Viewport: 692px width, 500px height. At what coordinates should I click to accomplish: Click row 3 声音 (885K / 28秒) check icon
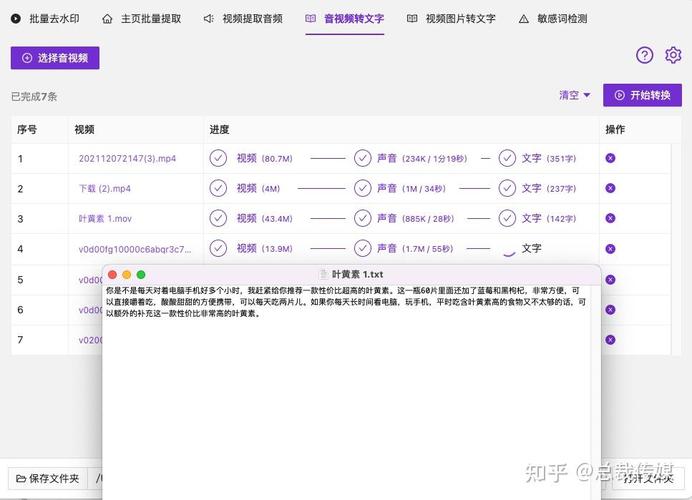(x=363, y=218)
